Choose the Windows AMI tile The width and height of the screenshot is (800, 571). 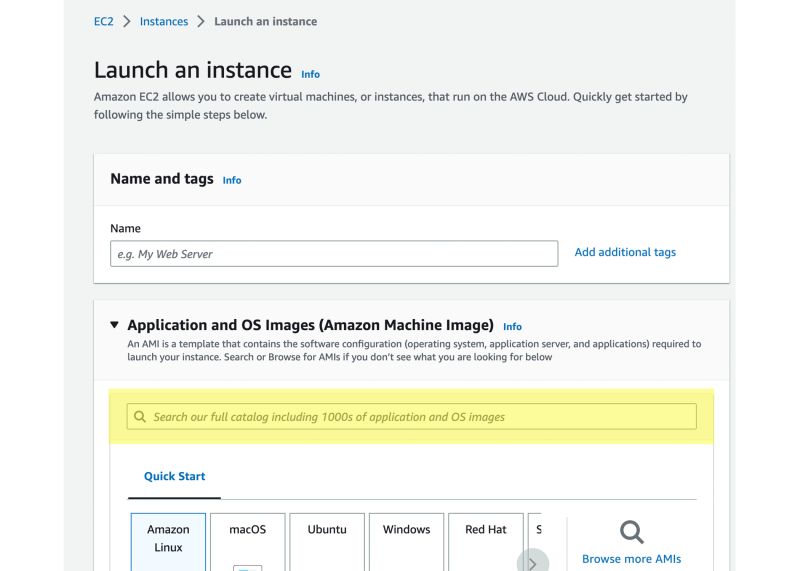407,542
